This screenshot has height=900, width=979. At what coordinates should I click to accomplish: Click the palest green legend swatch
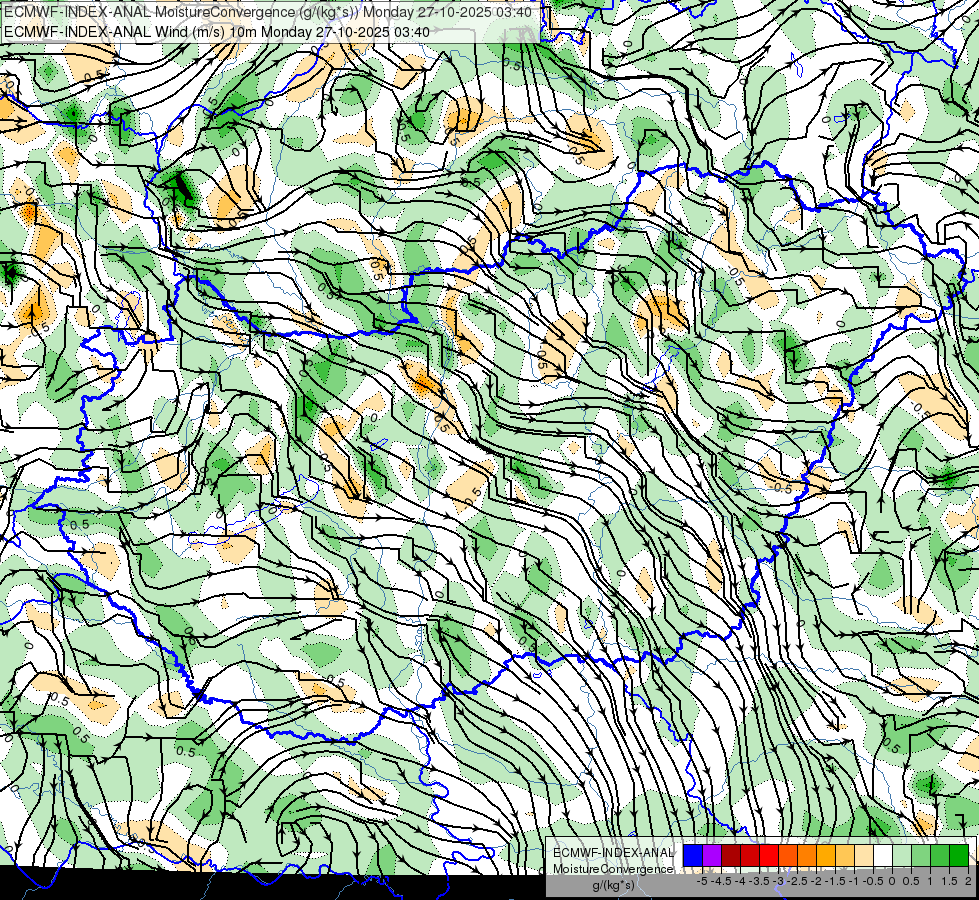click(x=902, y=855)
